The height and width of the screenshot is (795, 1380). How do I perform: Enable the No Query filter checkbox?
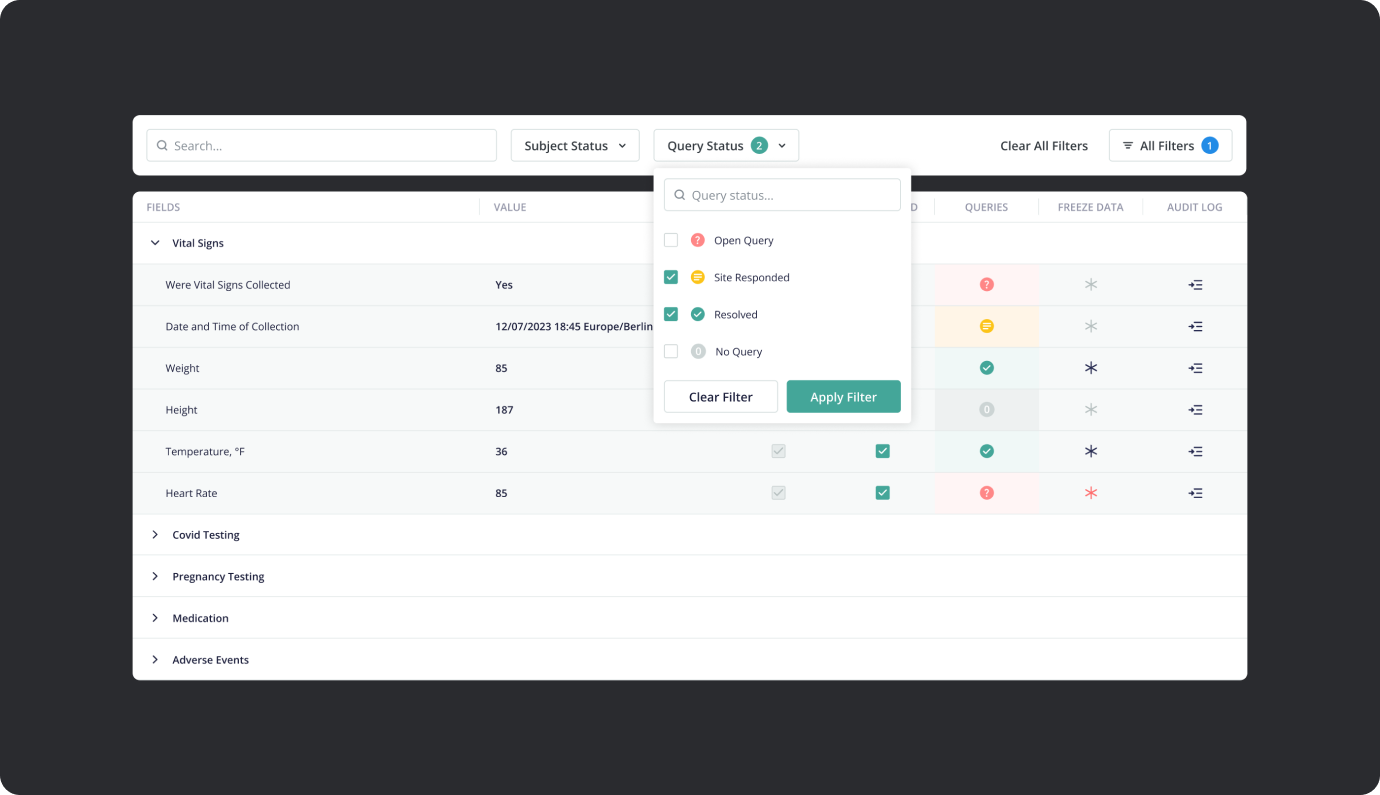tap(671, 351)
